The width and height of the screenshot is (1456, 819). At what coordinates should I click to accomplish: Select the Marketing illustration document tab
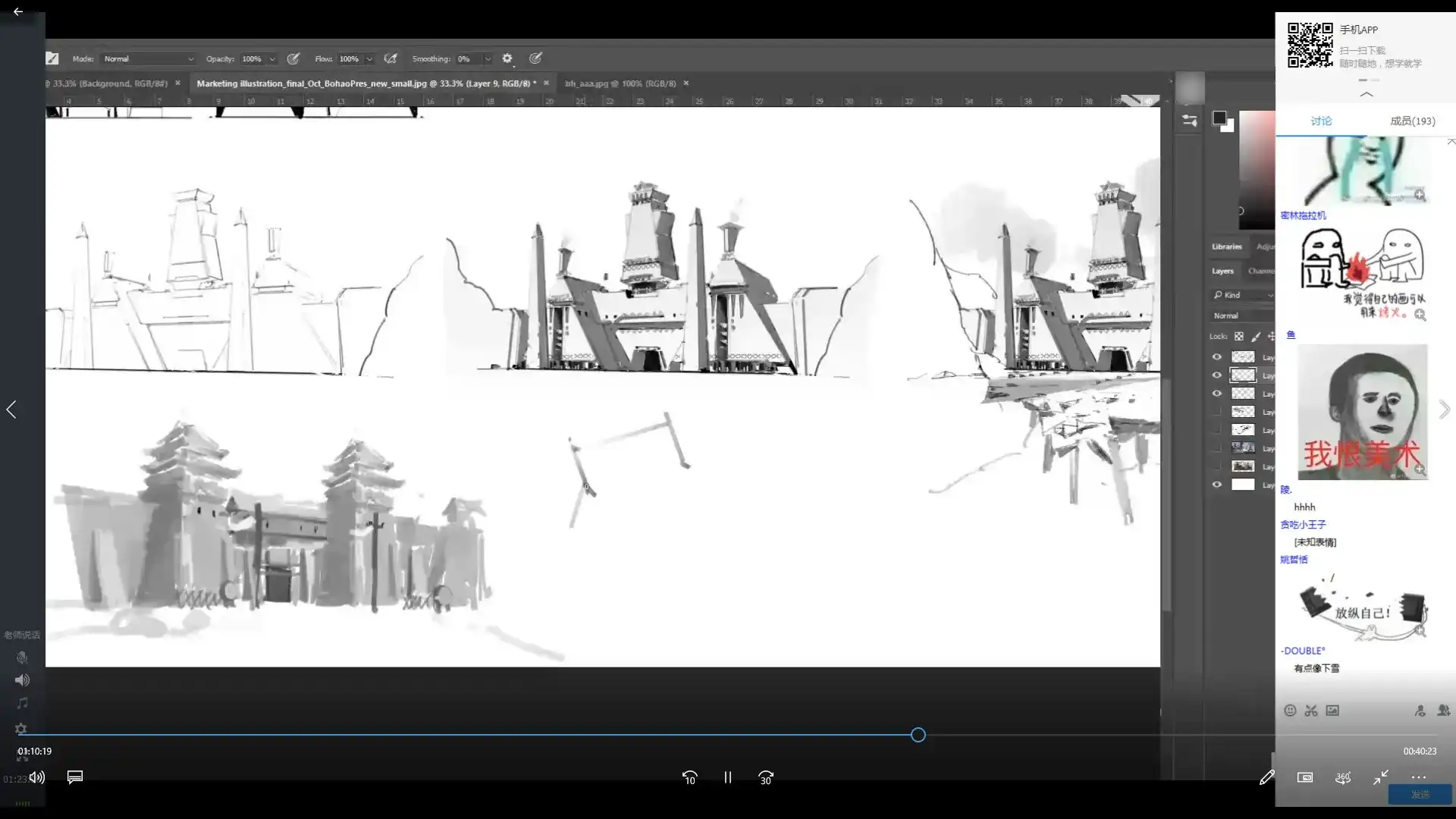[366, 83]
